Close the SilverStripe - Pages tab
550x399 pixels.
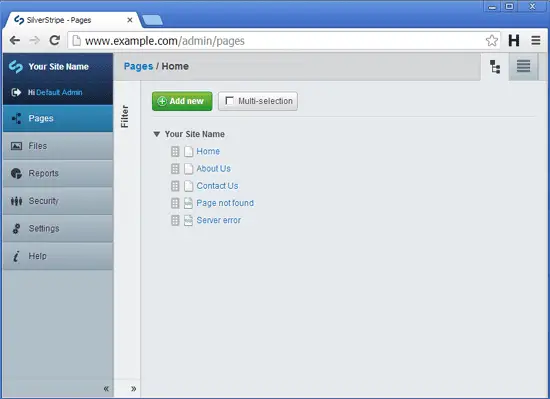tap(130, 20)
